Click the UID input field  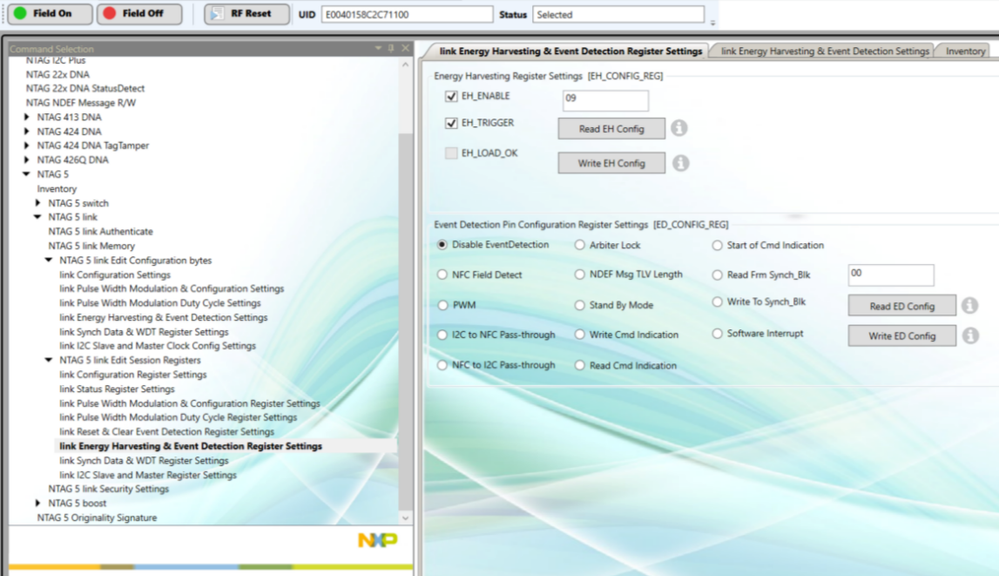407,14
